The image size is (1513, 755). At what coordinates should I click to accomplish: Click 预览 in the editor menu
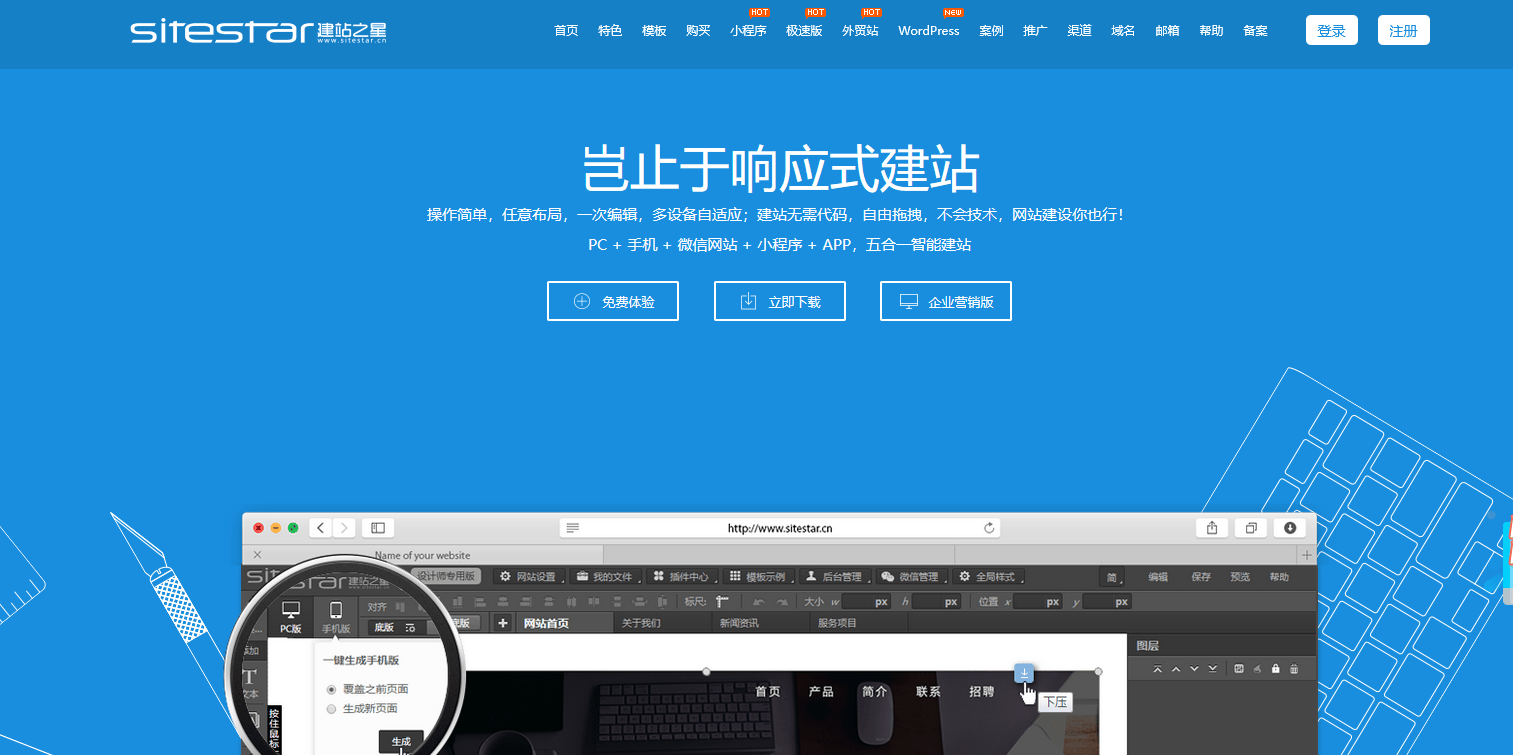(x=1240, y=577)
